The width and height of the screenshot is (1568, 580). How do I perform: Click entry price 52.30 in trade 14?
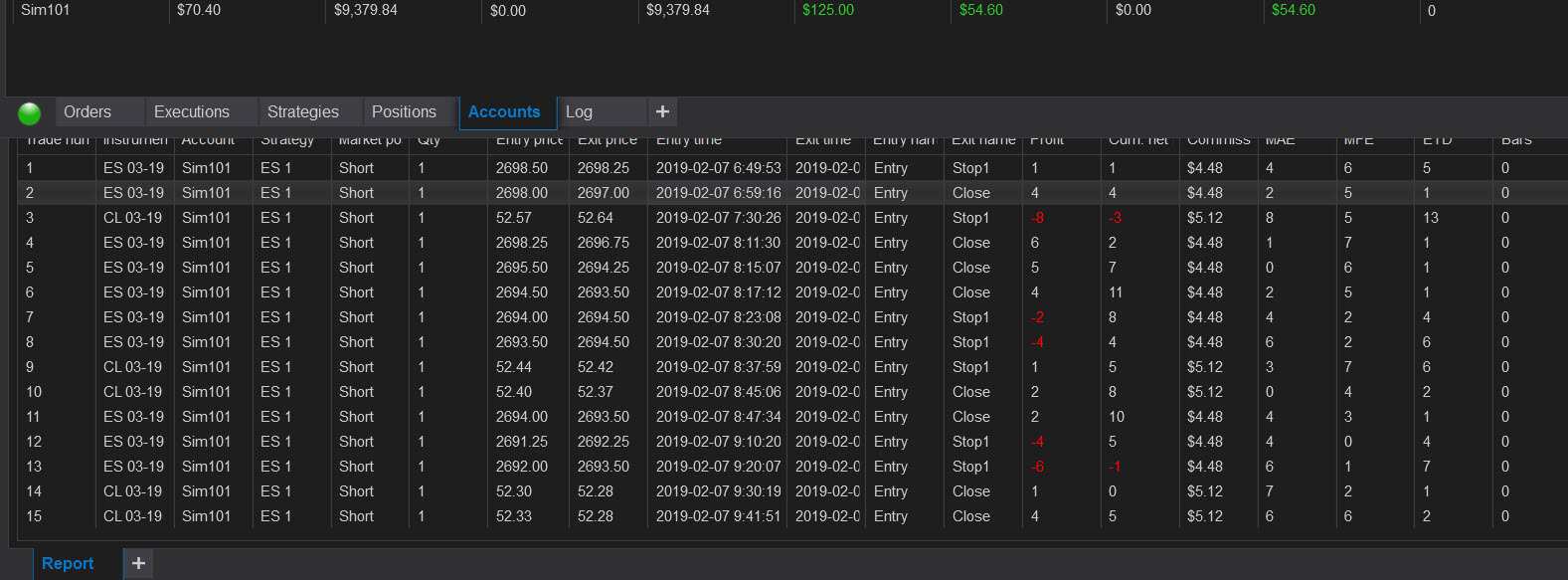514,491
